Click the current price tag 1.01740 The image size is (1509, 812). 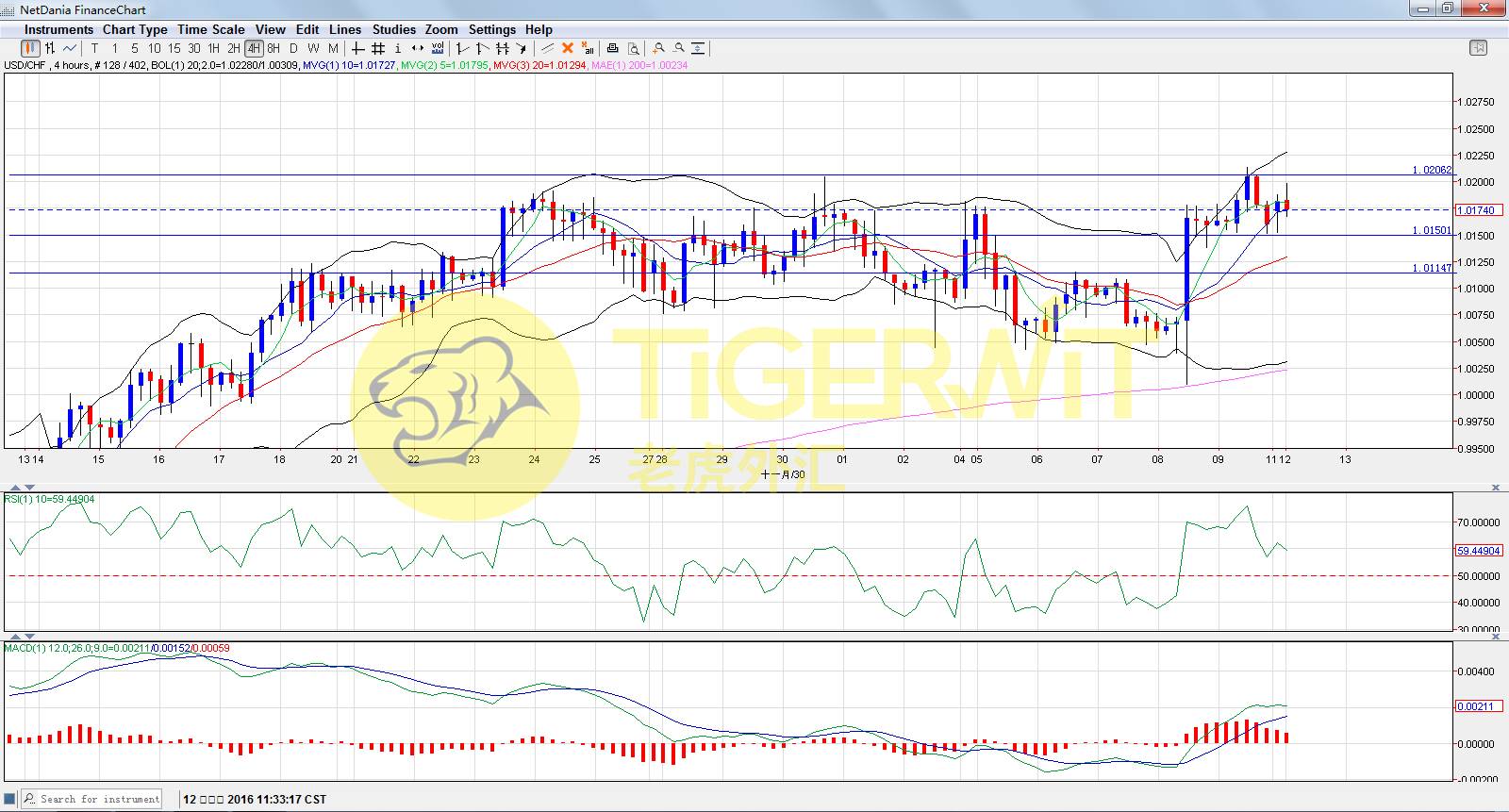coord(1477,210)
